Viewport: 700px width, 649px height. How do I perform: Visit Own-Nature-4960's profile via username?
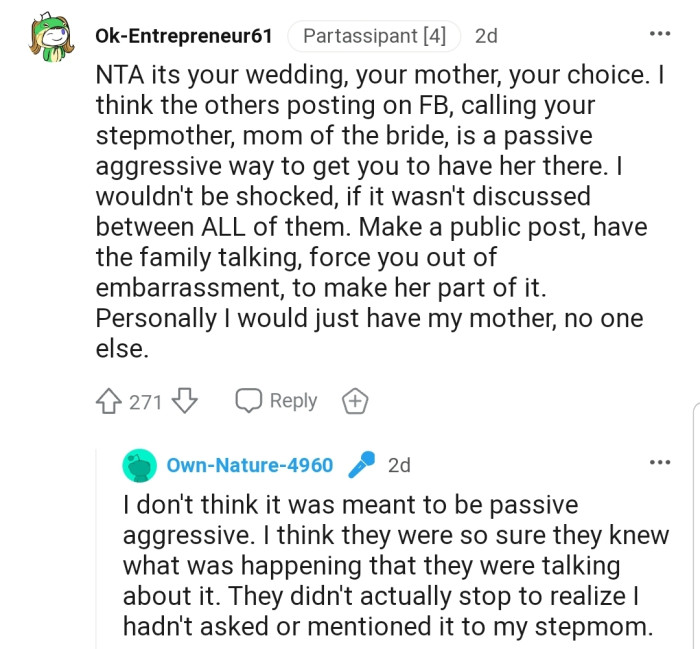pos(249,465)
